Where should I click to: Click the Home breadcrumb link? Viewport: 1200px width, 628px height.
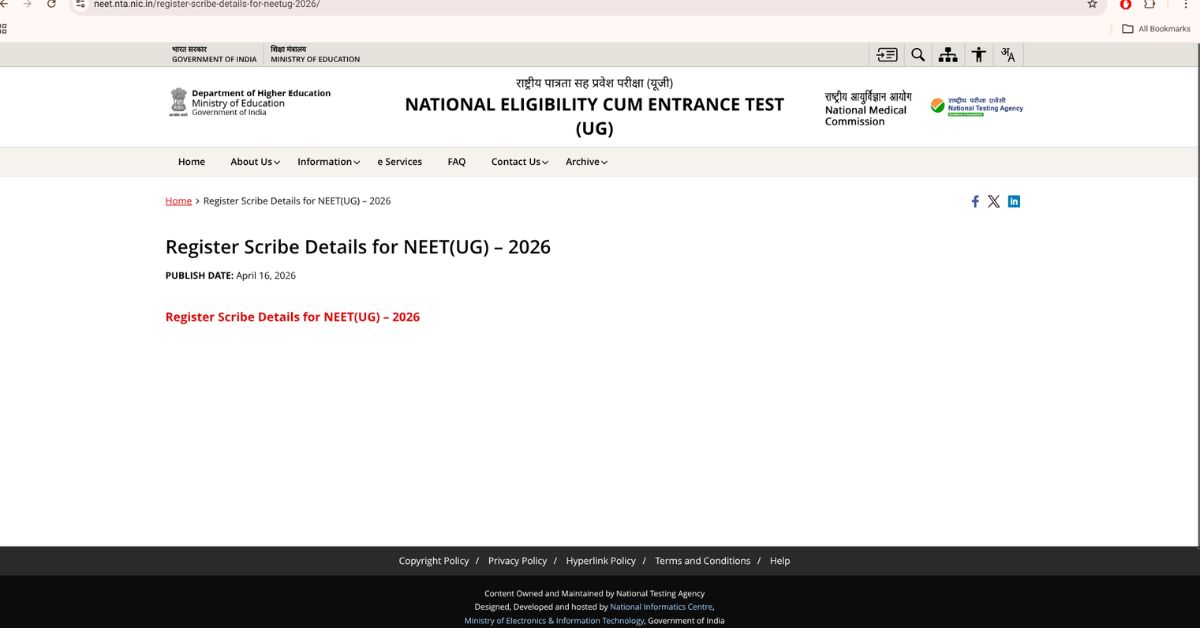coord(178,201)
